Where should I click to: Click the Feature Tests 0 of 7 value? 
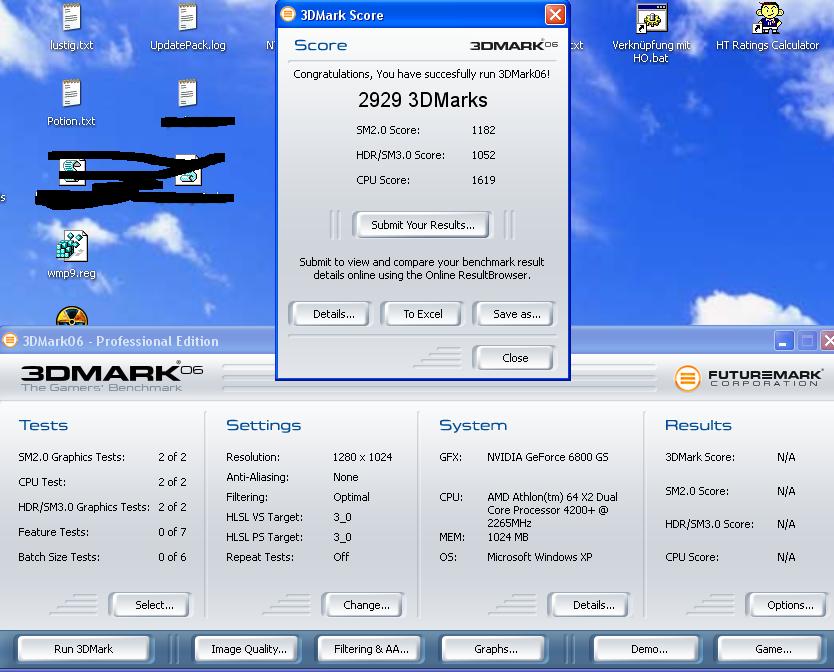pyautogui.click(x=172, y=532)
